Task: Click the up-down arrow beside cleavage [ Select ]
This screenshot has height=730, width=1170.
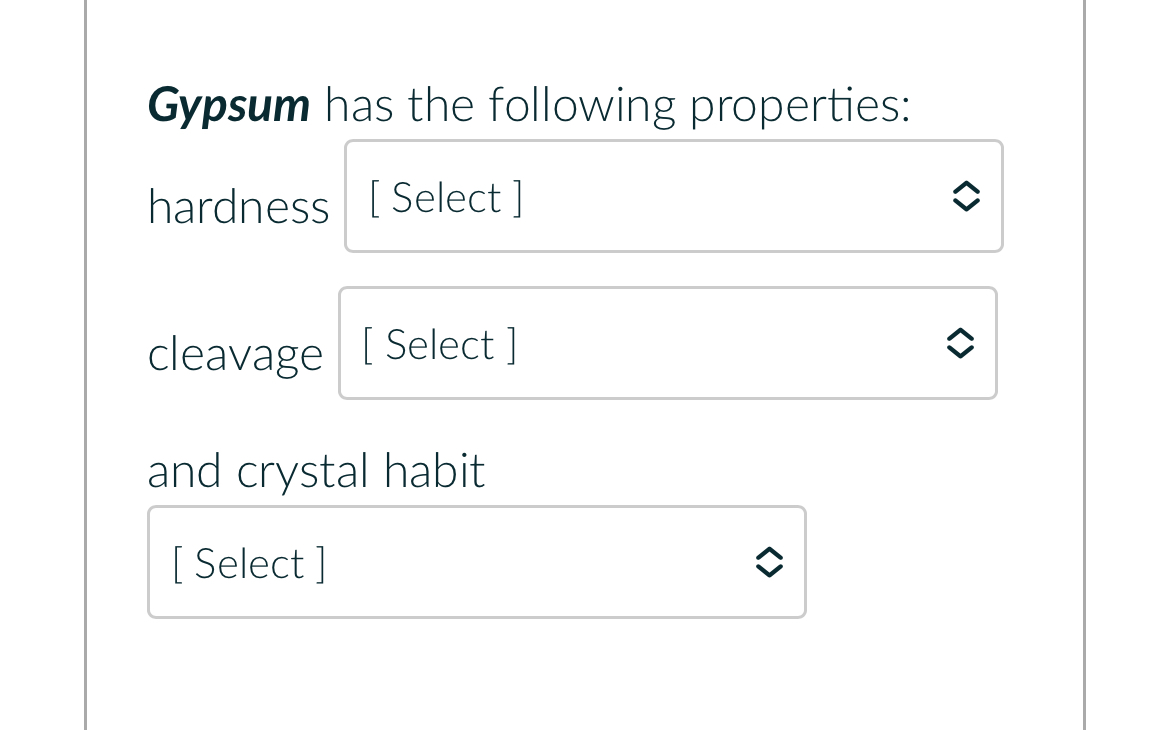Action: 959,343
